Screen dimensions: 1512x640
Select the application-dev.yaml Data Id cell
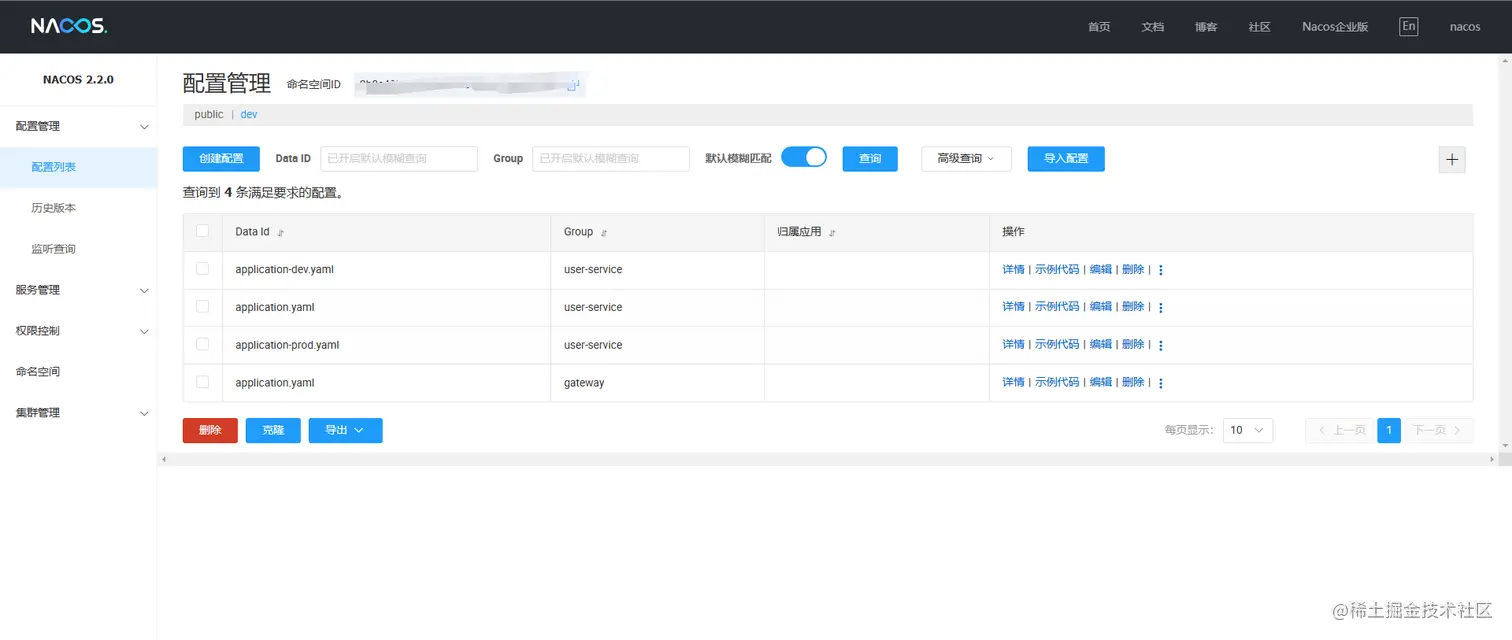coord(386,270)
